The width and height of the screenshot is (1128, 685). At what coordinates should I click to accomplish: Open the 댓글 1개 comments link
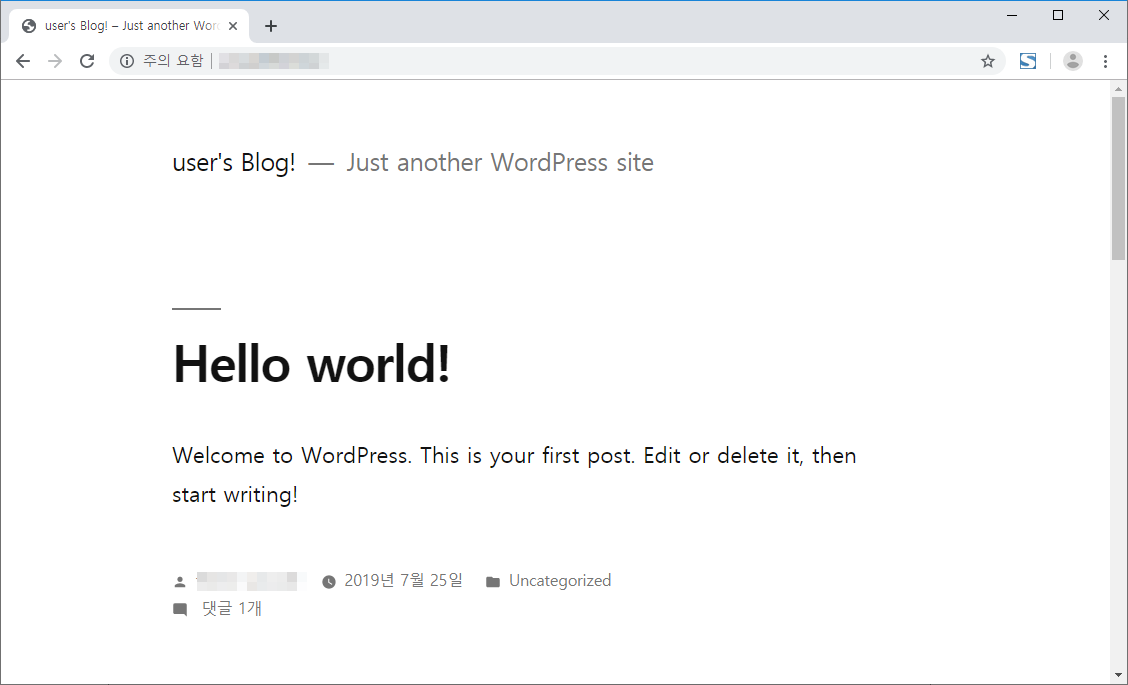click(x=232, y=609)
